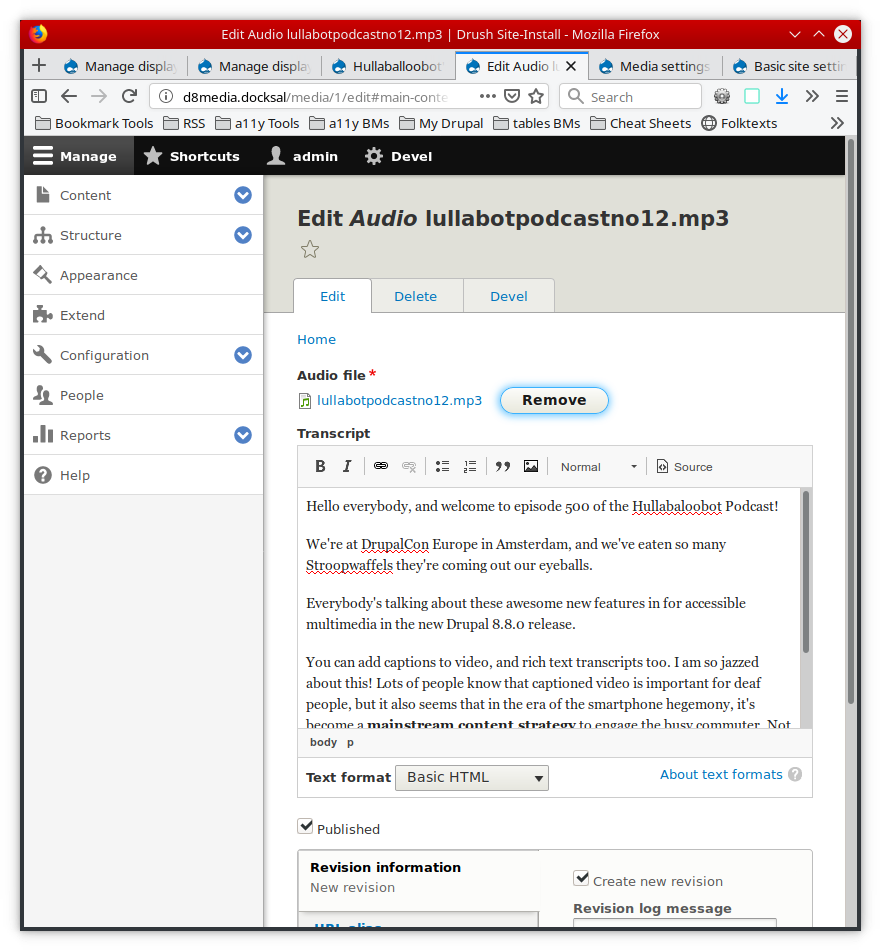This screenshot has height=951, width=881.
Task: Uncheck the Published checkbox
Action: click(x=306, y=826)
